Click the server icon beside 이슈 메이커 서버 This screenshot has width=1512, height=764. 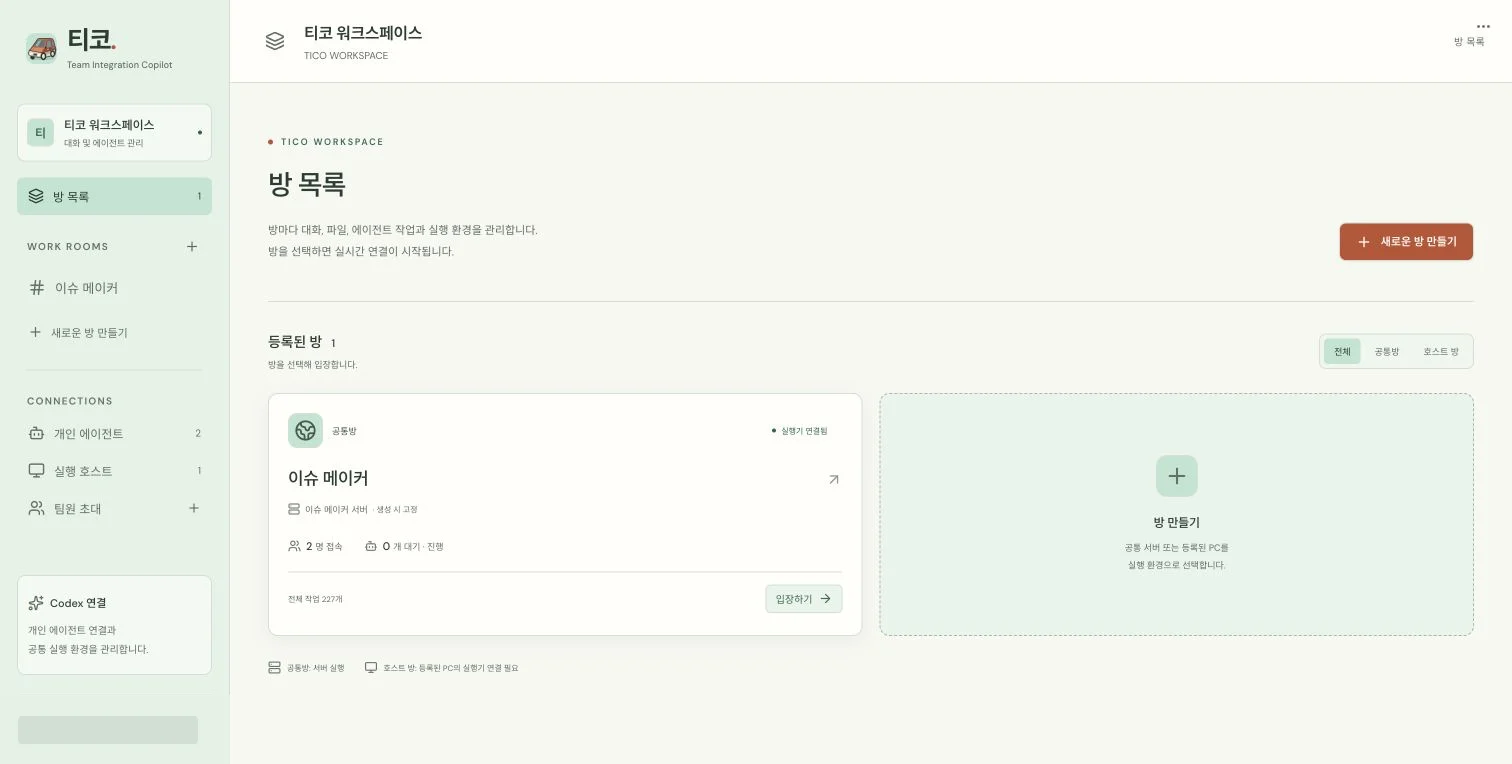click(x=294, y=509)
